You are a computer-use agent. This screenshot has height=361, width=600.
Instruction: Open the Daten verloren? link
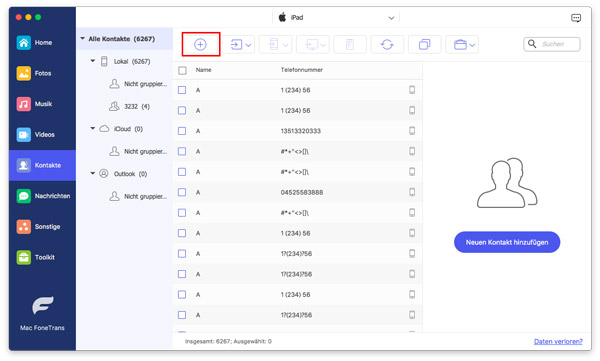click(x=558, y=341)
